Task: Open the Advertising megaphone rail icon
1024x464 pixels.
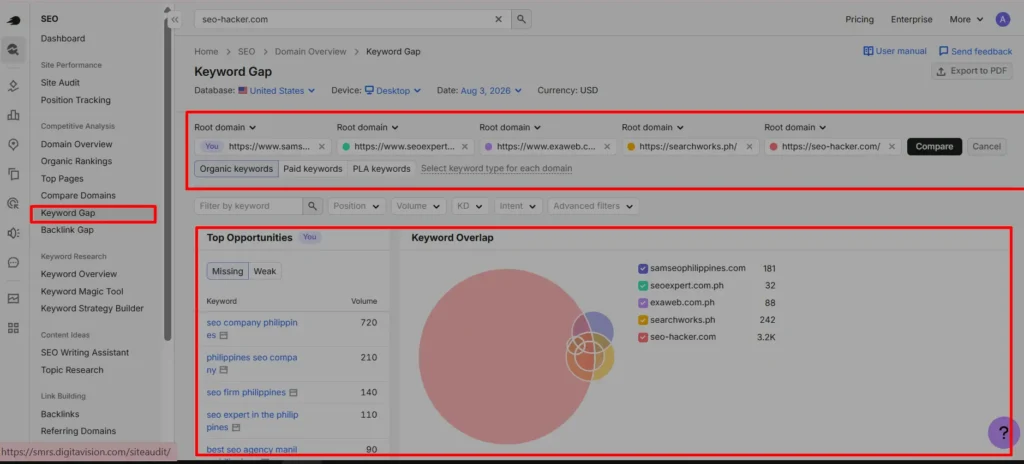Action: coord(13,233)
